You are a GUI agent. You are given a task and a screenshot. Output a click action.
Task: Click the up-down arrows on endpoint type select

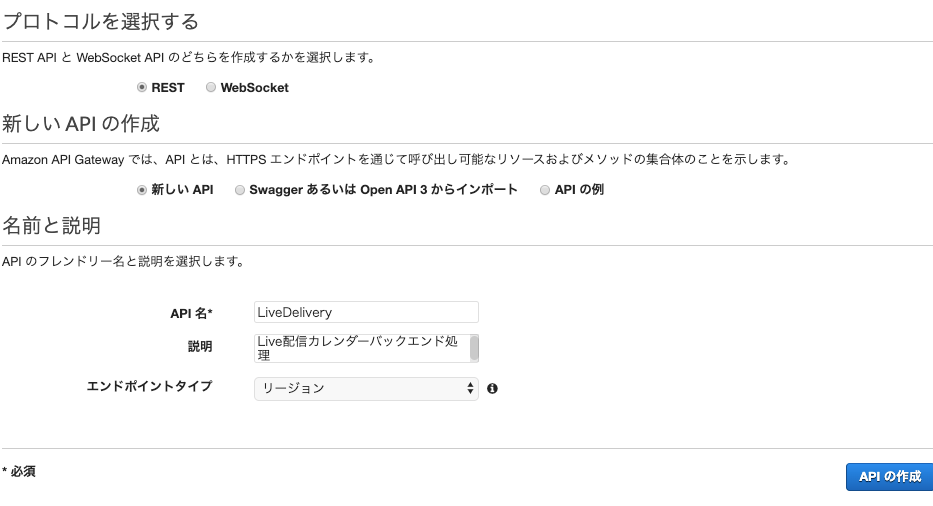[x=470, y=389]
